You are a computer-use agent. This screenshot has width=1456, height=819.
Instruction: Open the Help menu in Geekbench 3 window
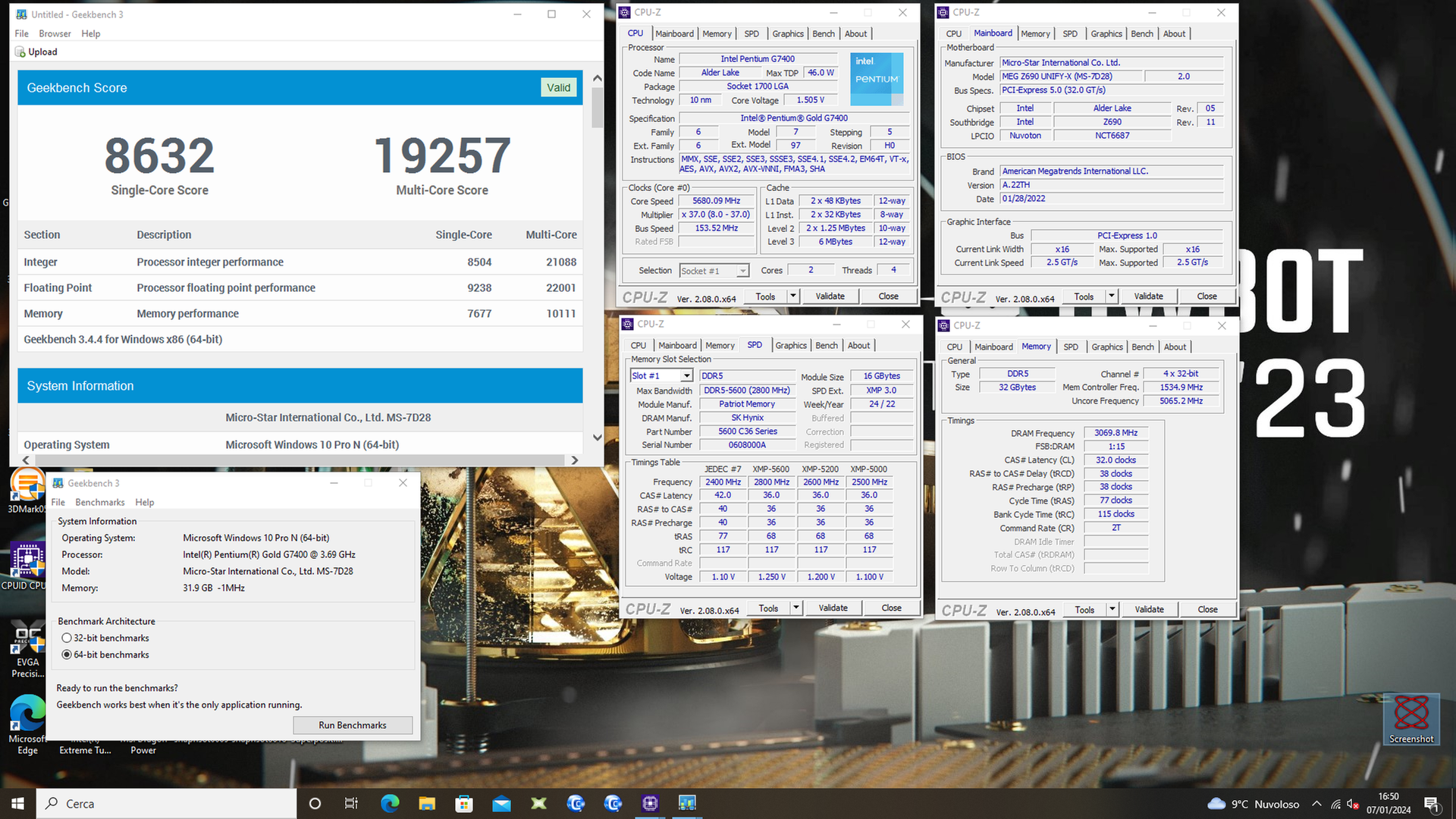point(144,502)
